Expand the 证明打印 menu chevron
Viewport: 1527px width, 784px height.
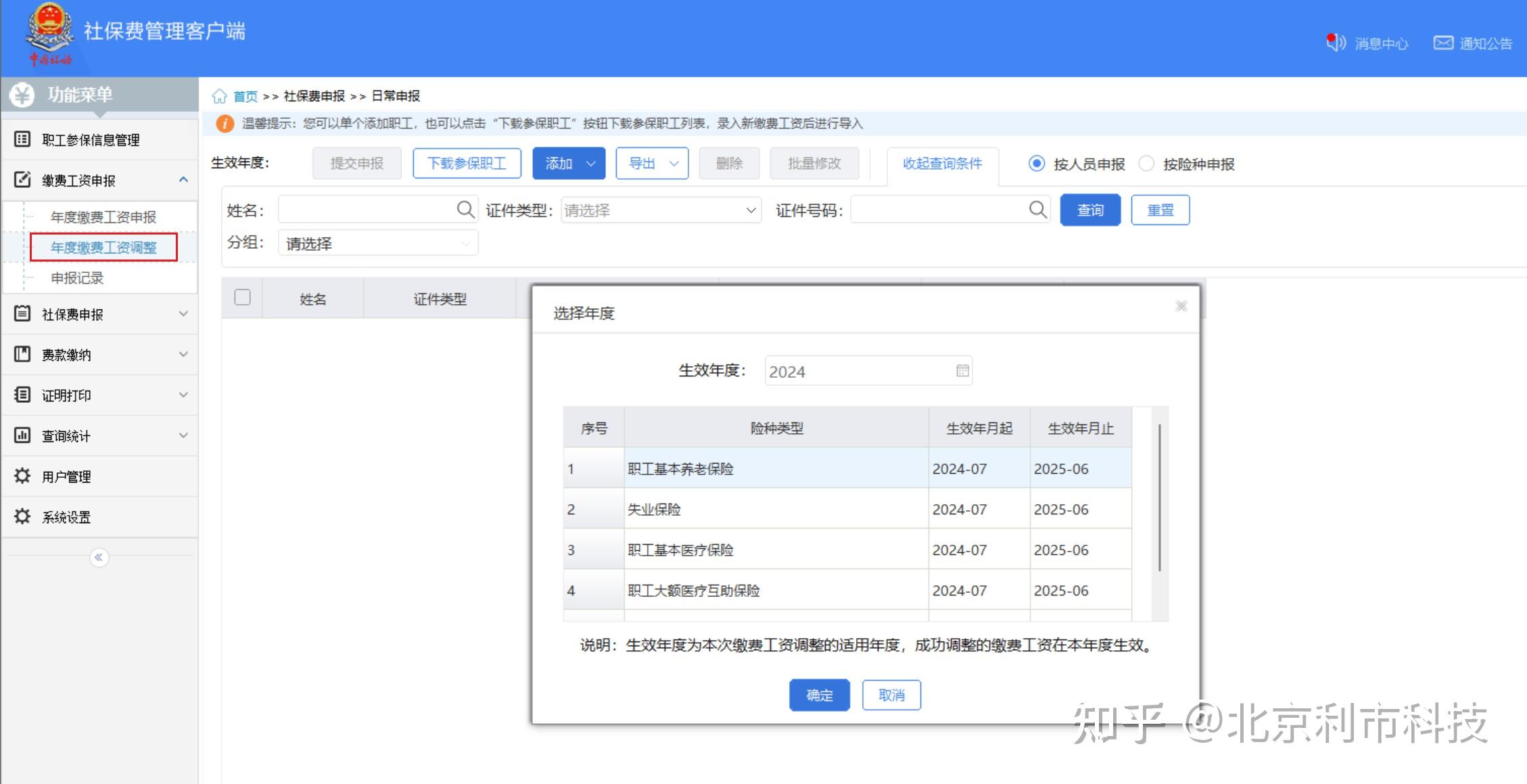coord(183,395)
